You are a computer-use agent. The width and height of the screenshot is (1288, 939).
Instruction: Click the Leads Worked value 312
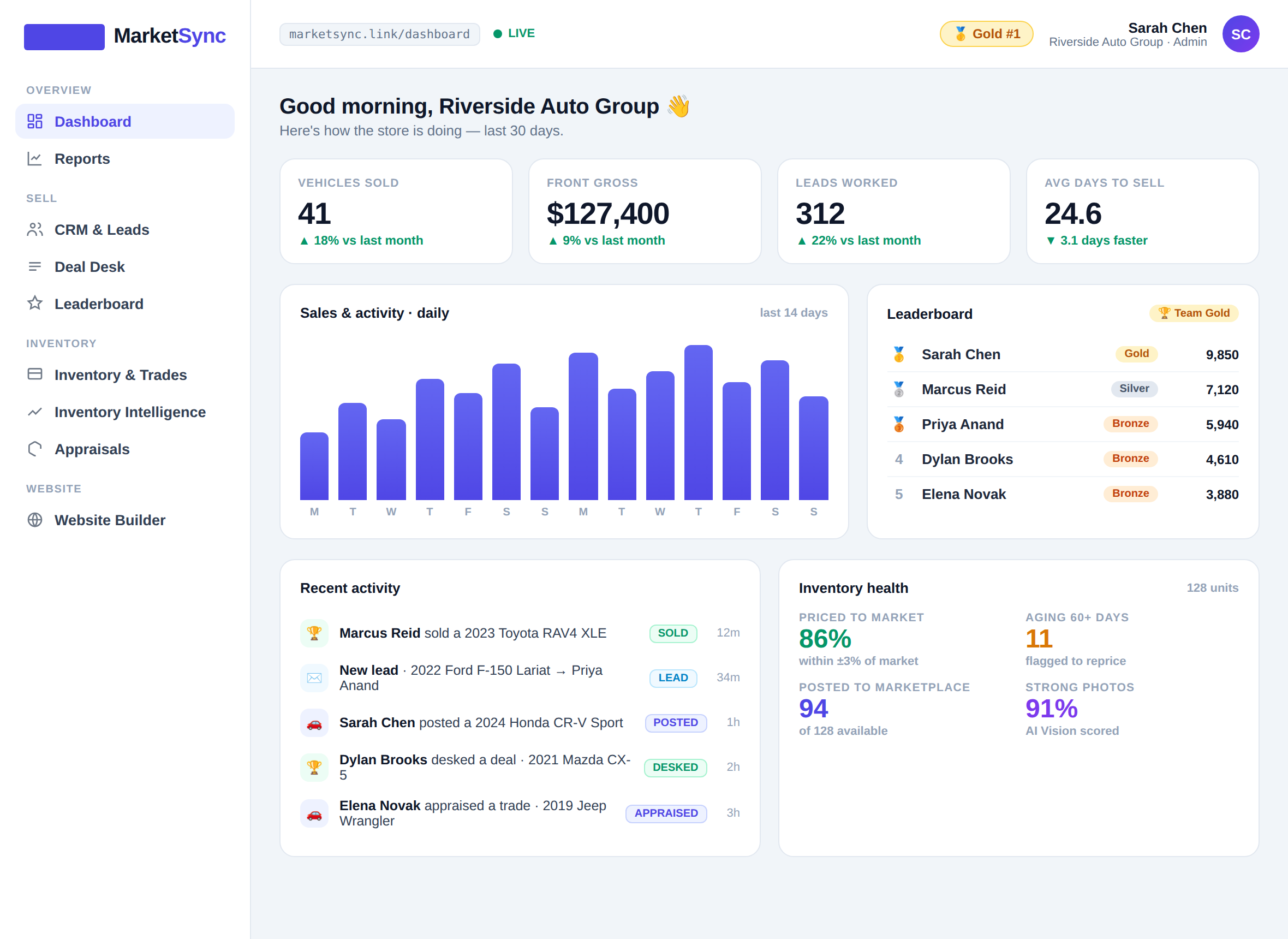(820, 213)
